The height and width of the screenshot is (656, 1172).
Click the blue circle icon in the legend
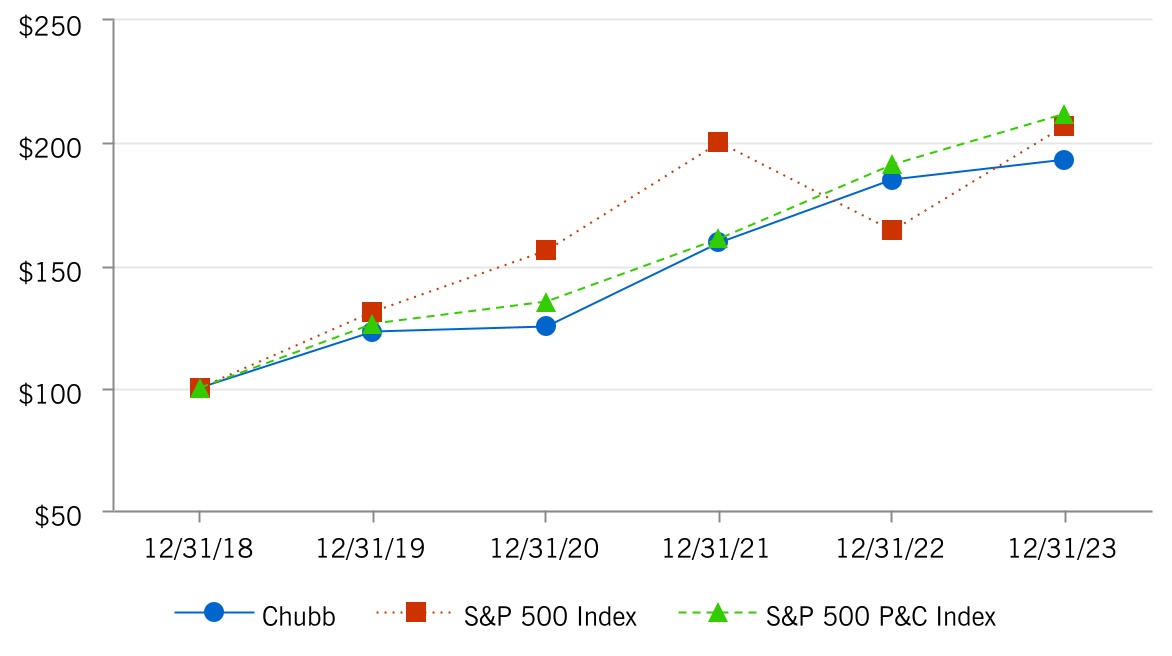(x=213, y=613)
